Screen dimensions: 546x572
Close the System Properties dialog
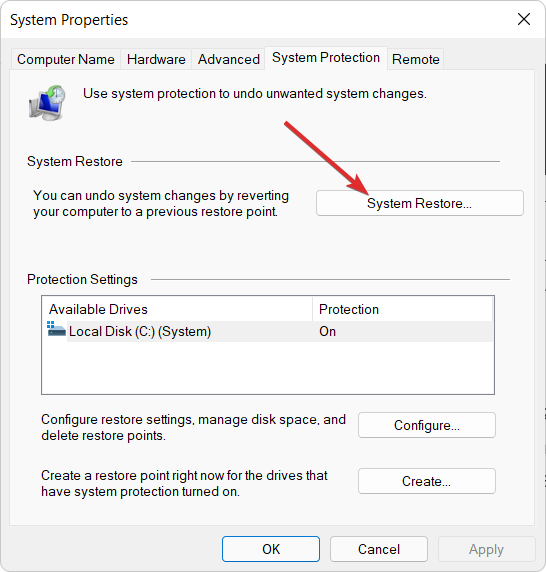(523, 19)
